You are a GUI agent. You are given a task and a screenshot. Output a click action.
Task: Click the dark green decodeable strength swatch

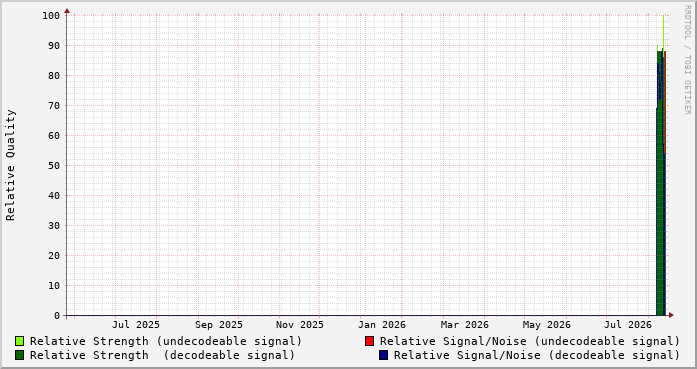[x=19, y=355]
